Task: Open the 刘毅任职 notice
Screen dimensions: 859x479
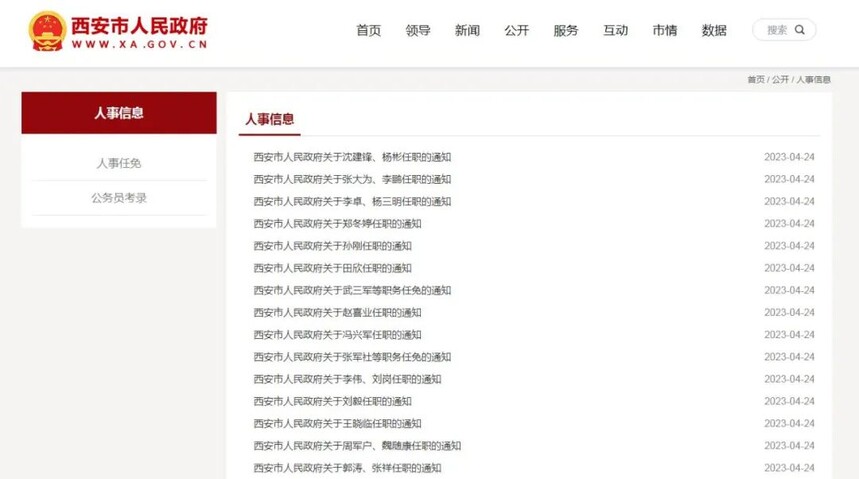Action: click(x=333, y=401)
